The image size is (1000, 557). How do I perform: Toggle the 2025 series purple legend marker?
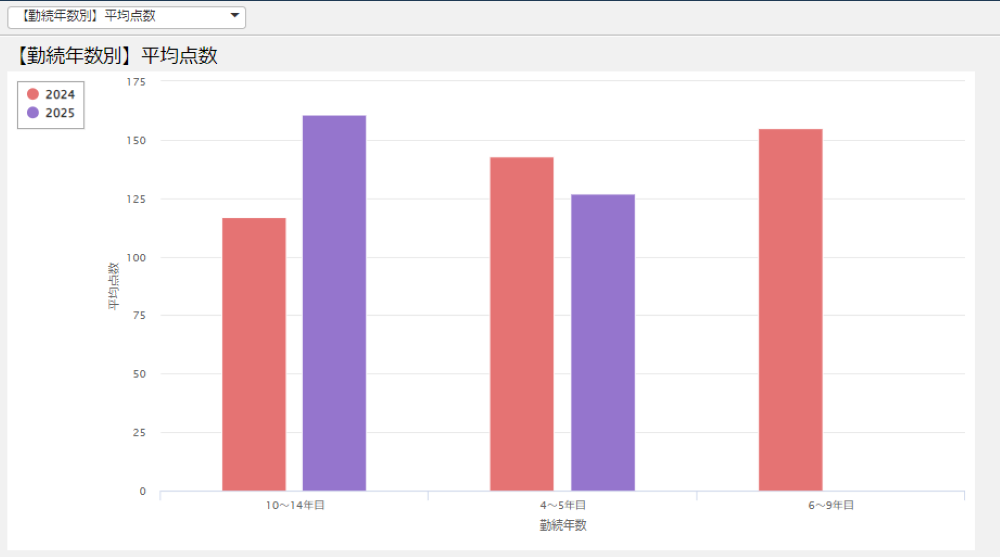pos(33,113)
